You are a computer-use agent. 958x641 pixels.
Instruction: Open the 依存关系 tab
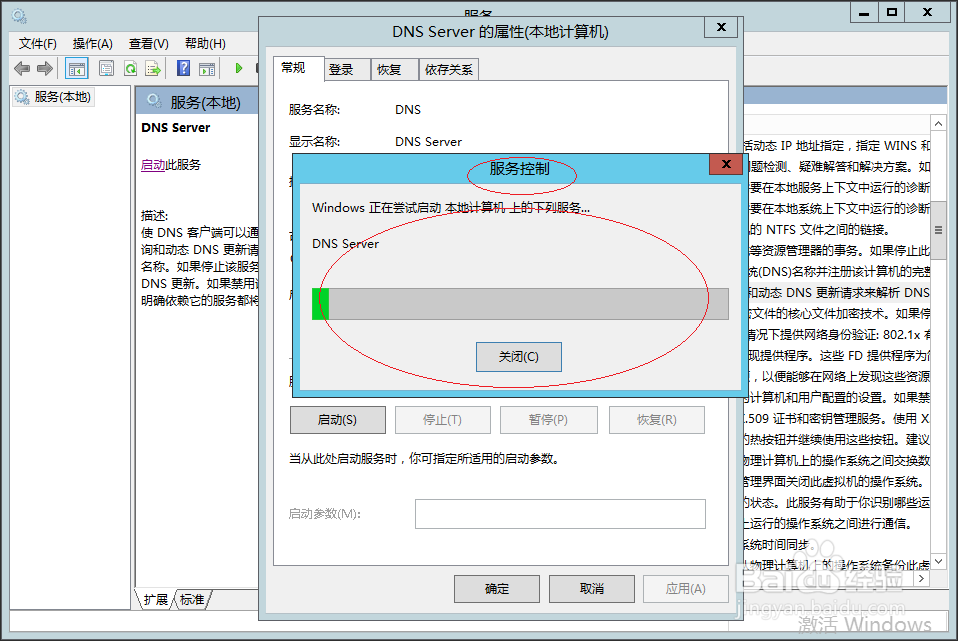pyautogui.click(x=449, y=70)
